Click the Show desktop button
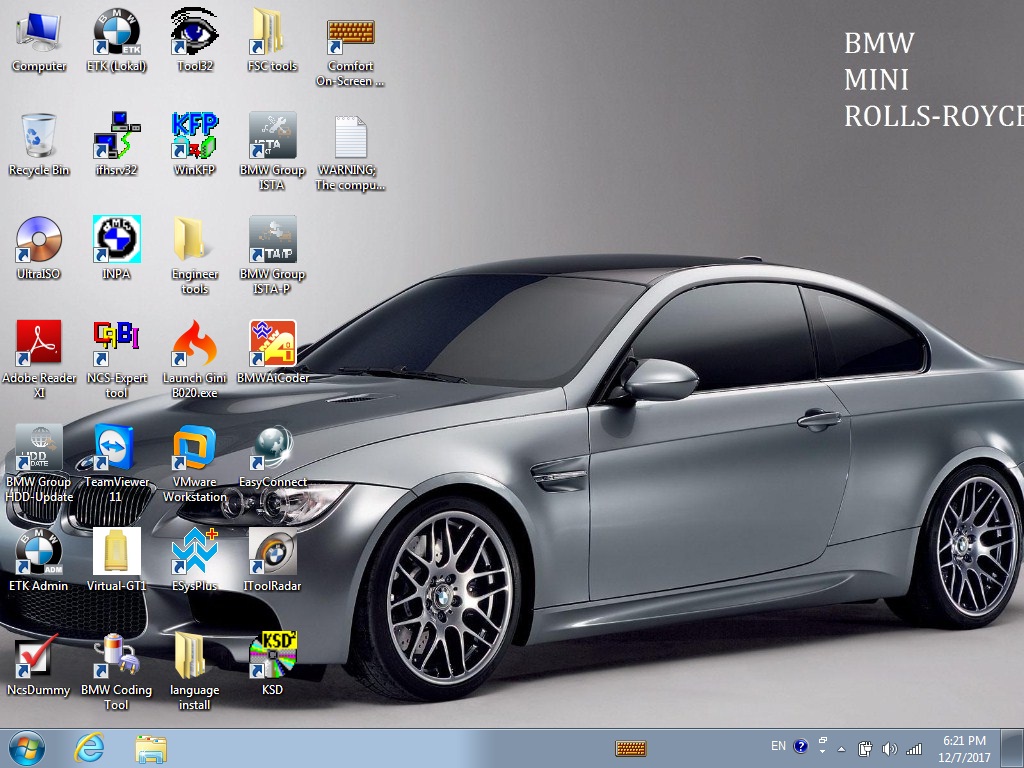The width and height of the screenshot is (1024, 768). click(x=1013, y=748)
